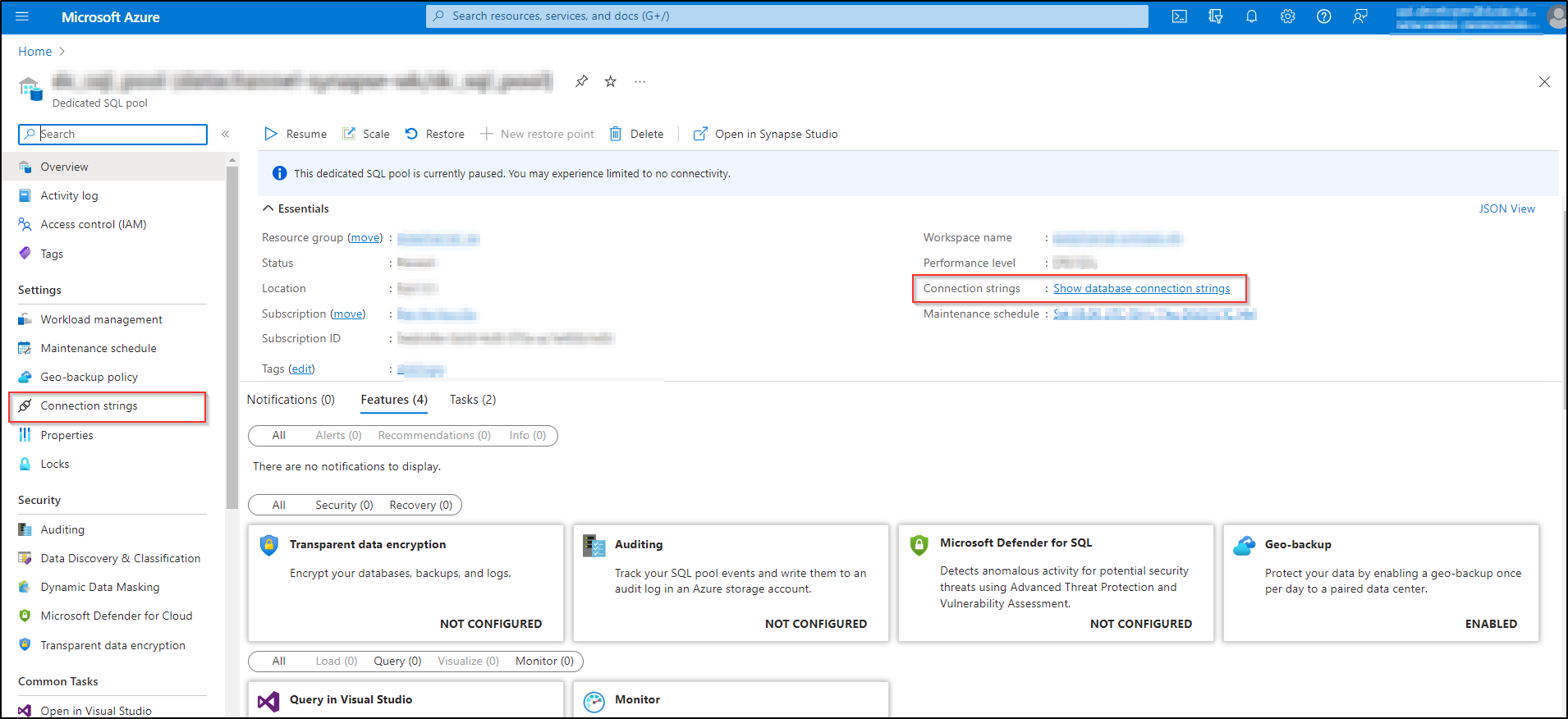
Task: Click the Scale toolbar command
Action: point(366,134)
